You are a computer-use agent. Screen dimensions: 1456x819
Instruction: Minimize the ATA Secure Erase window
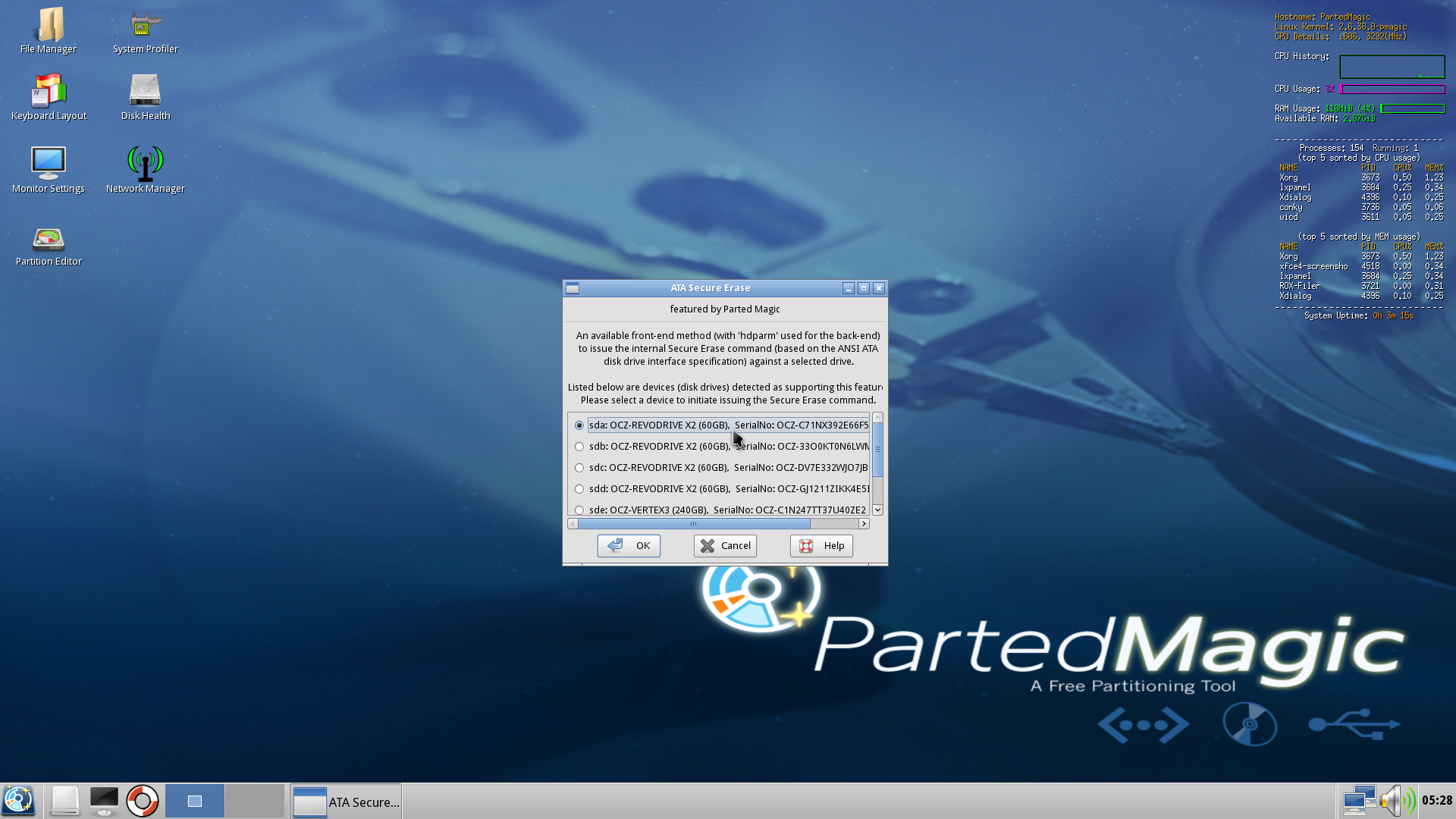(x=849, y=288)
